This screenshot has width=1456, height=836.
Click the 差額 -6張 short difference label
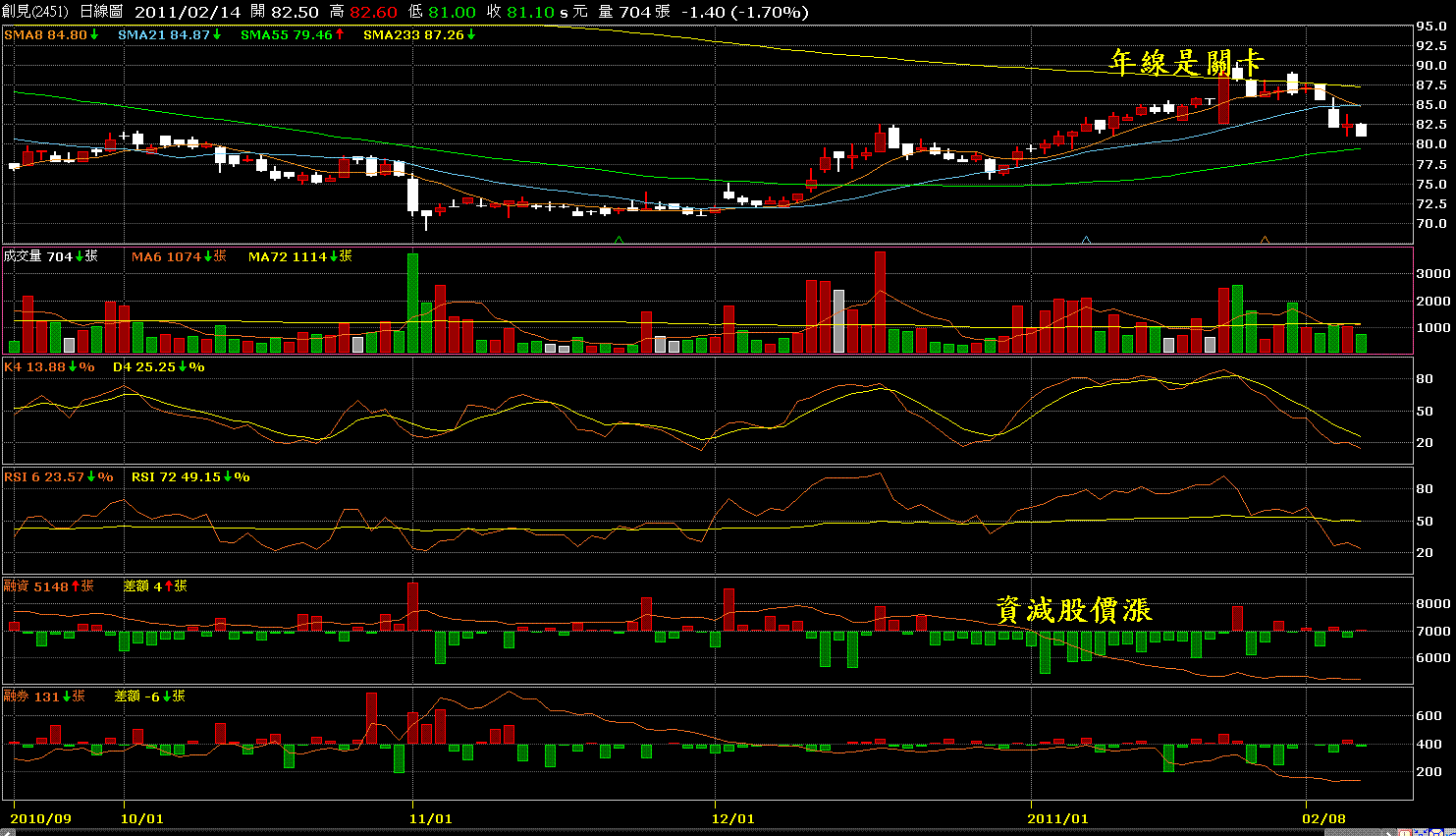click(149, 697)
